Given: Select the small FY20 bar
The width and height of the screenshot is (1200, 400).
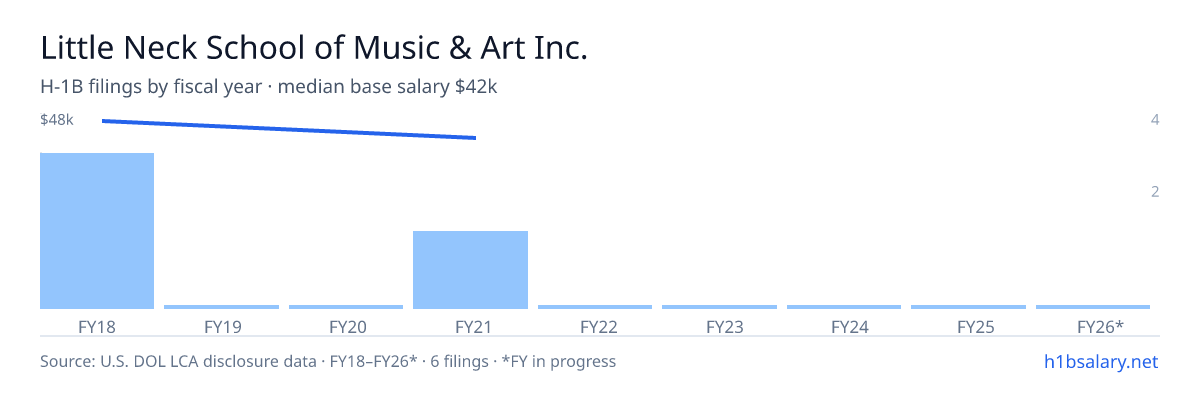Looking at the screenshot, I should (x=346, y=307).
